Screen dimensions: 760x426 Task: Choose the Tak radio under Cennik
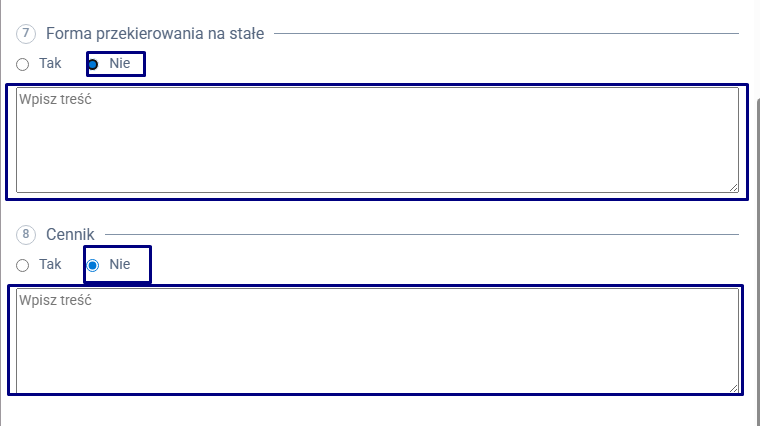coord(23,266)
